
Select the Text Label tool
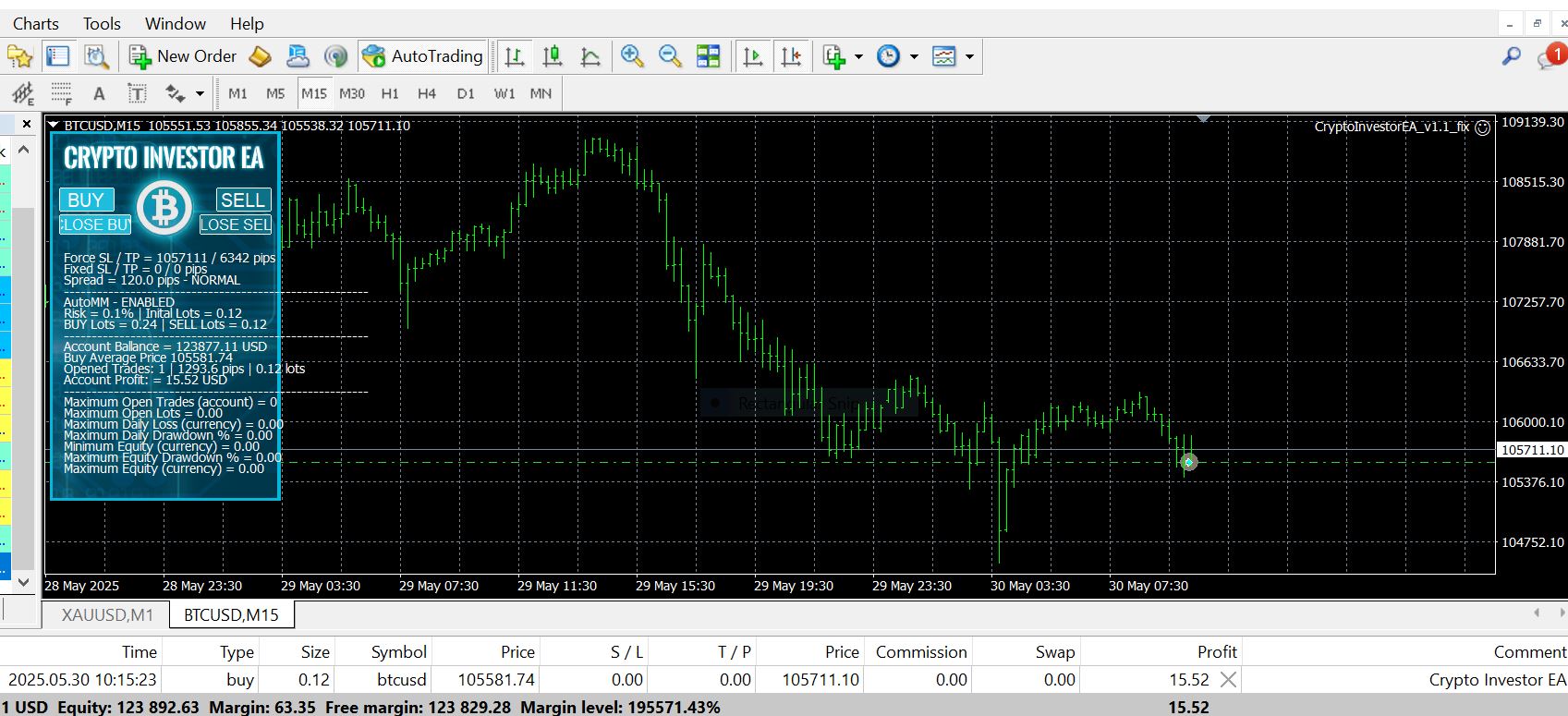[x=137, y=93]
